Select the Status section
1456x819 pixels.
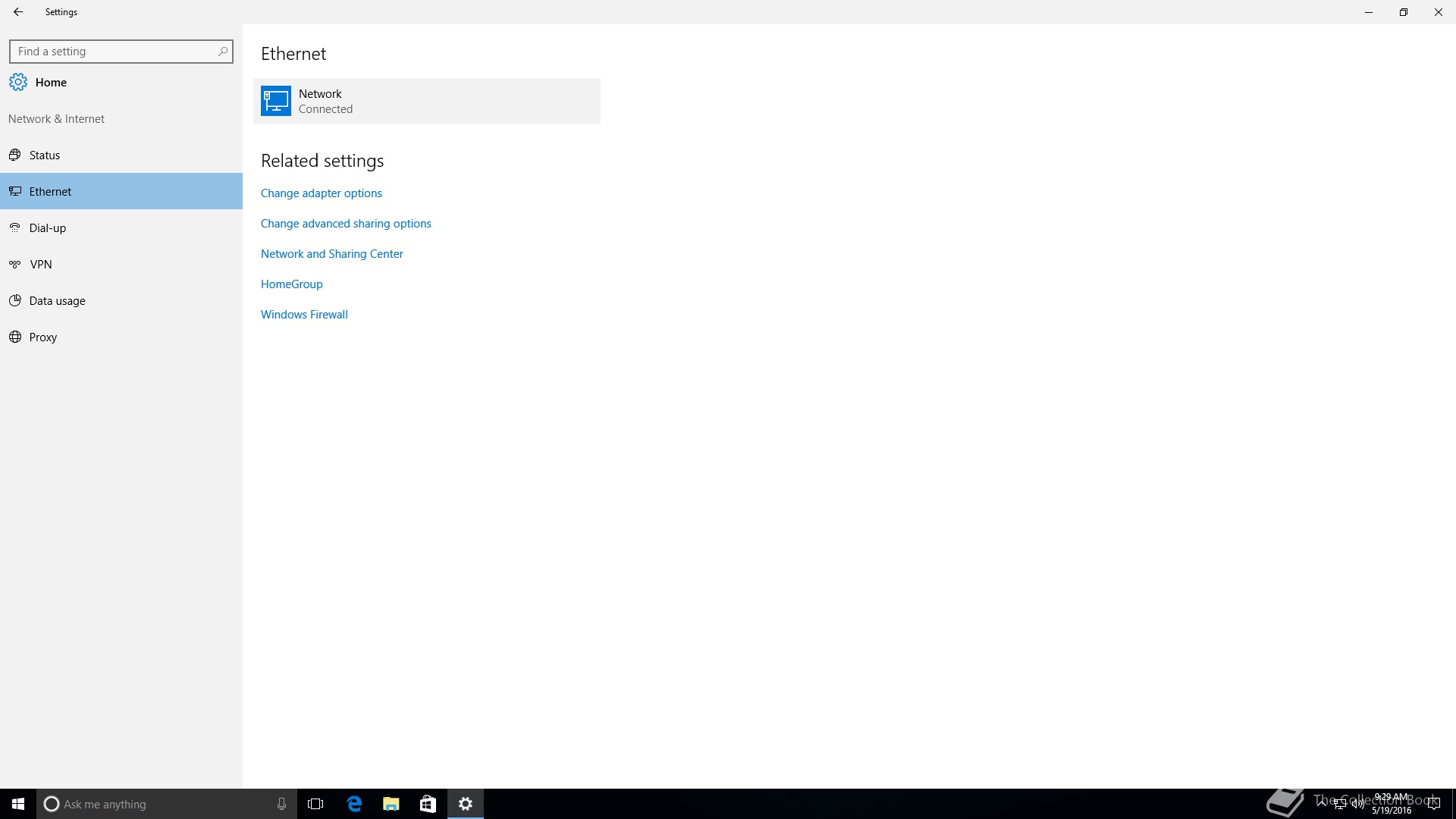[45, 155]
